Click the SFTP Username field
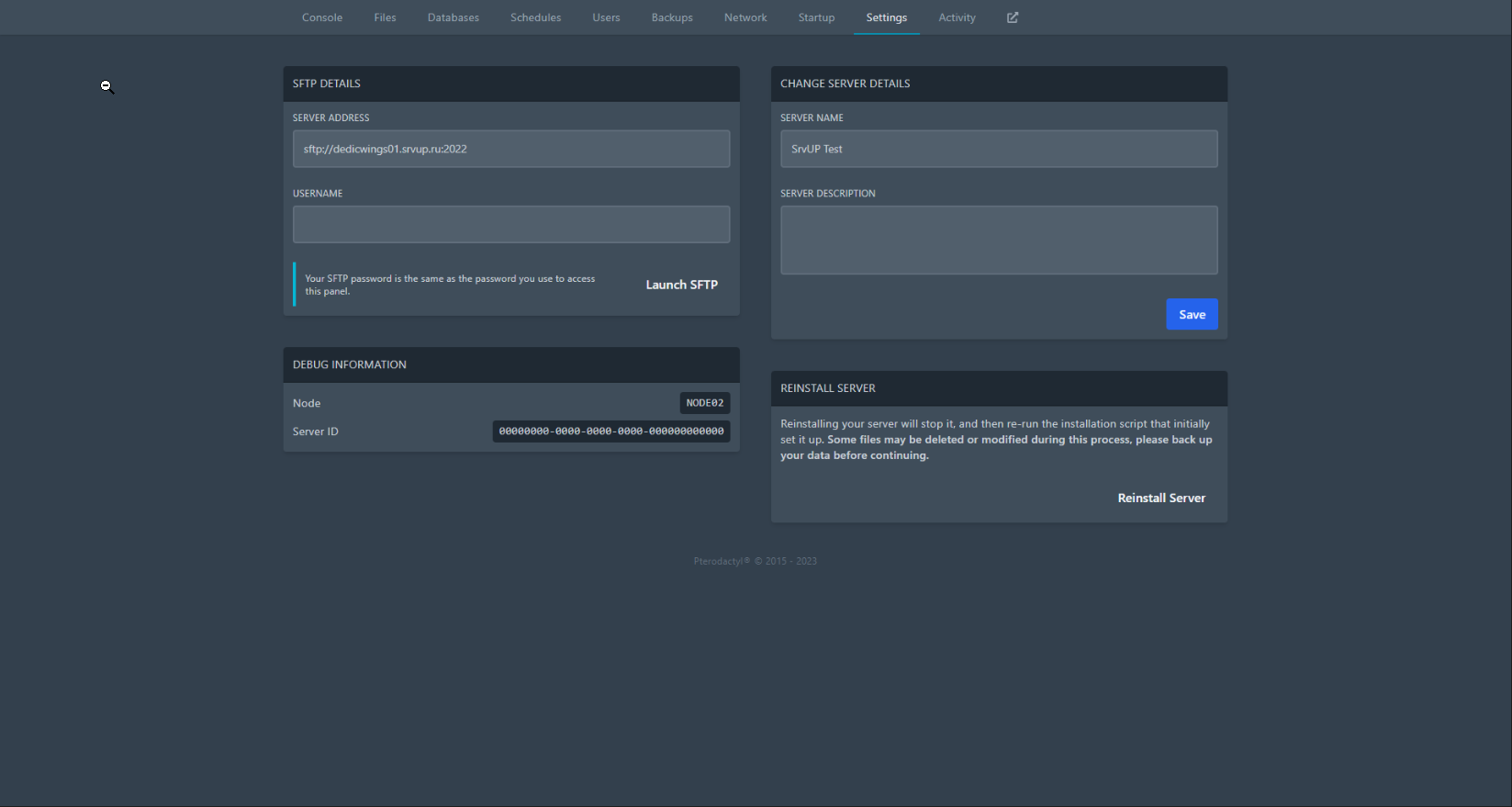The height and width of the screenshot is (807, 1512). [511, 224]
